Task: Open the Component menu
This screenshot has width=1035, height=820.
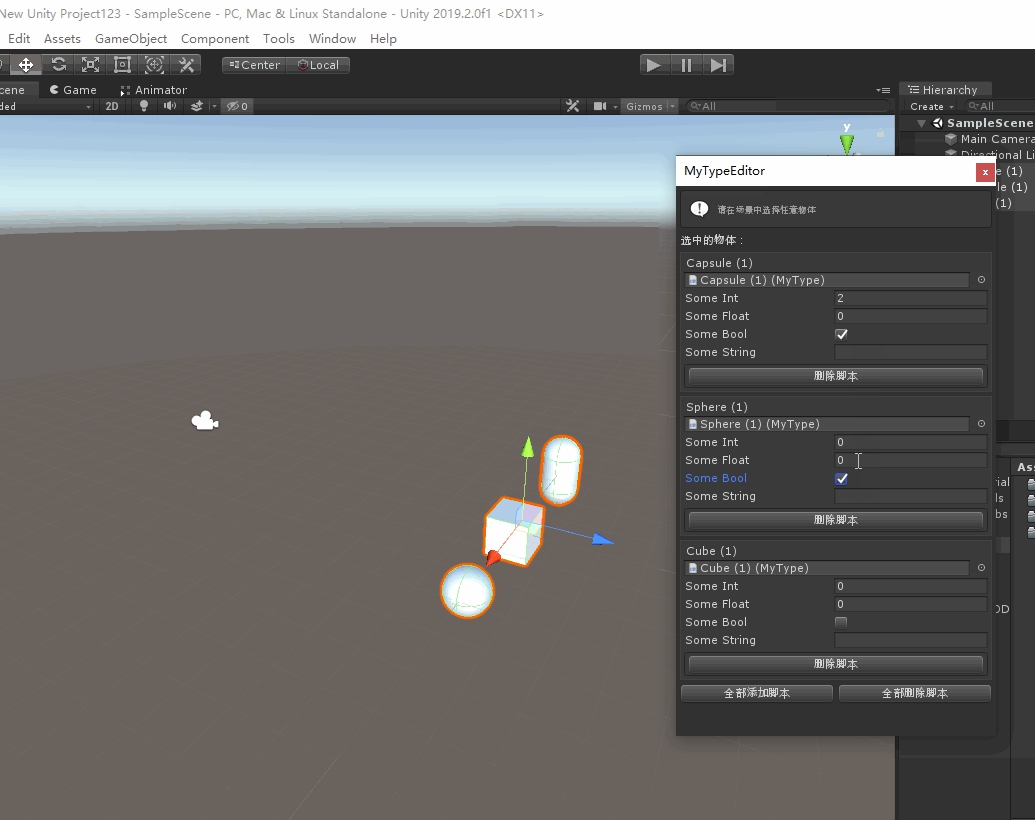Action: (215, 38)
